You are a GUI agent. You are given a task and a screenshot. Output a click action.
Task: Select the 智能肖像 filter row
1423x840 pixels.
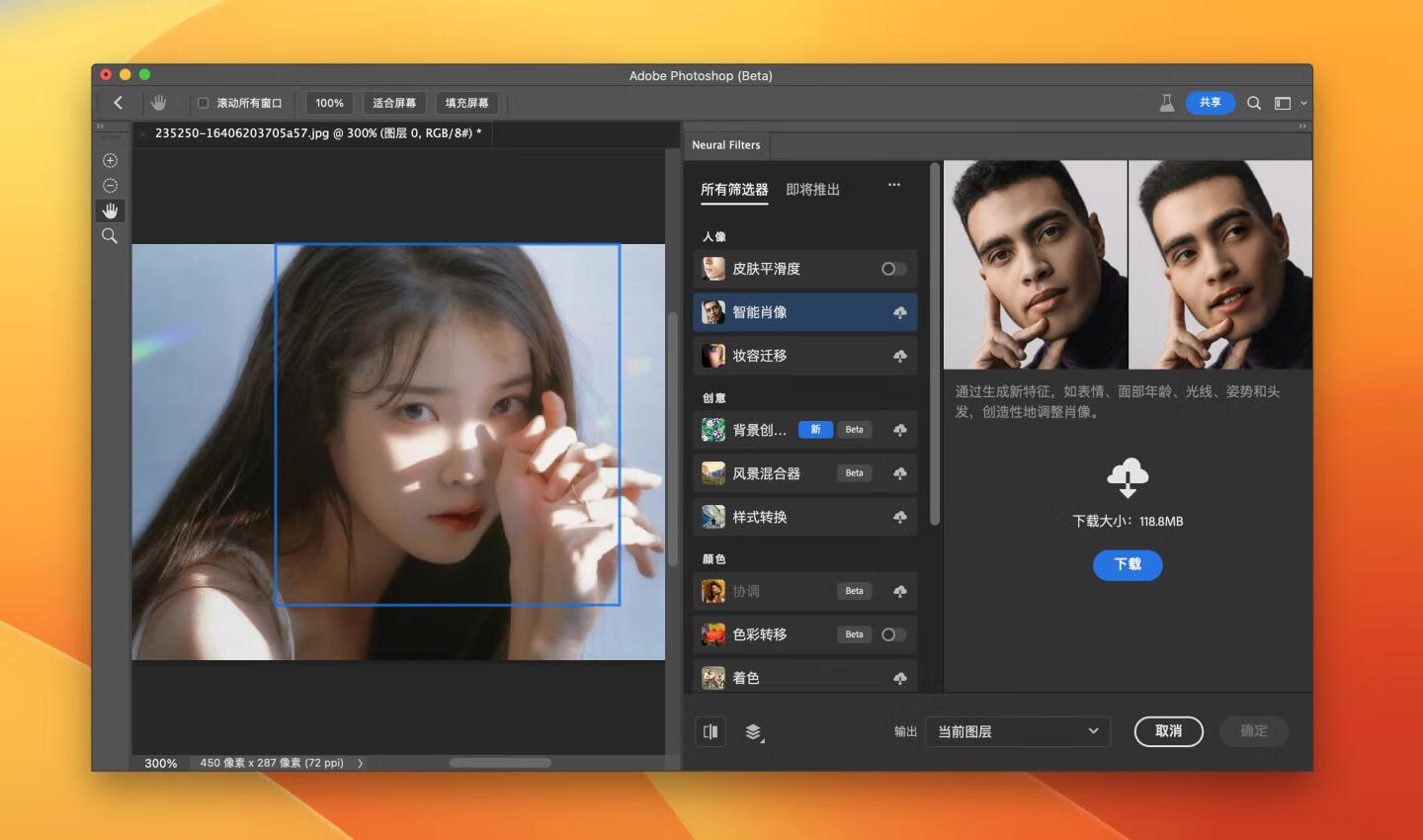(805, 312)
